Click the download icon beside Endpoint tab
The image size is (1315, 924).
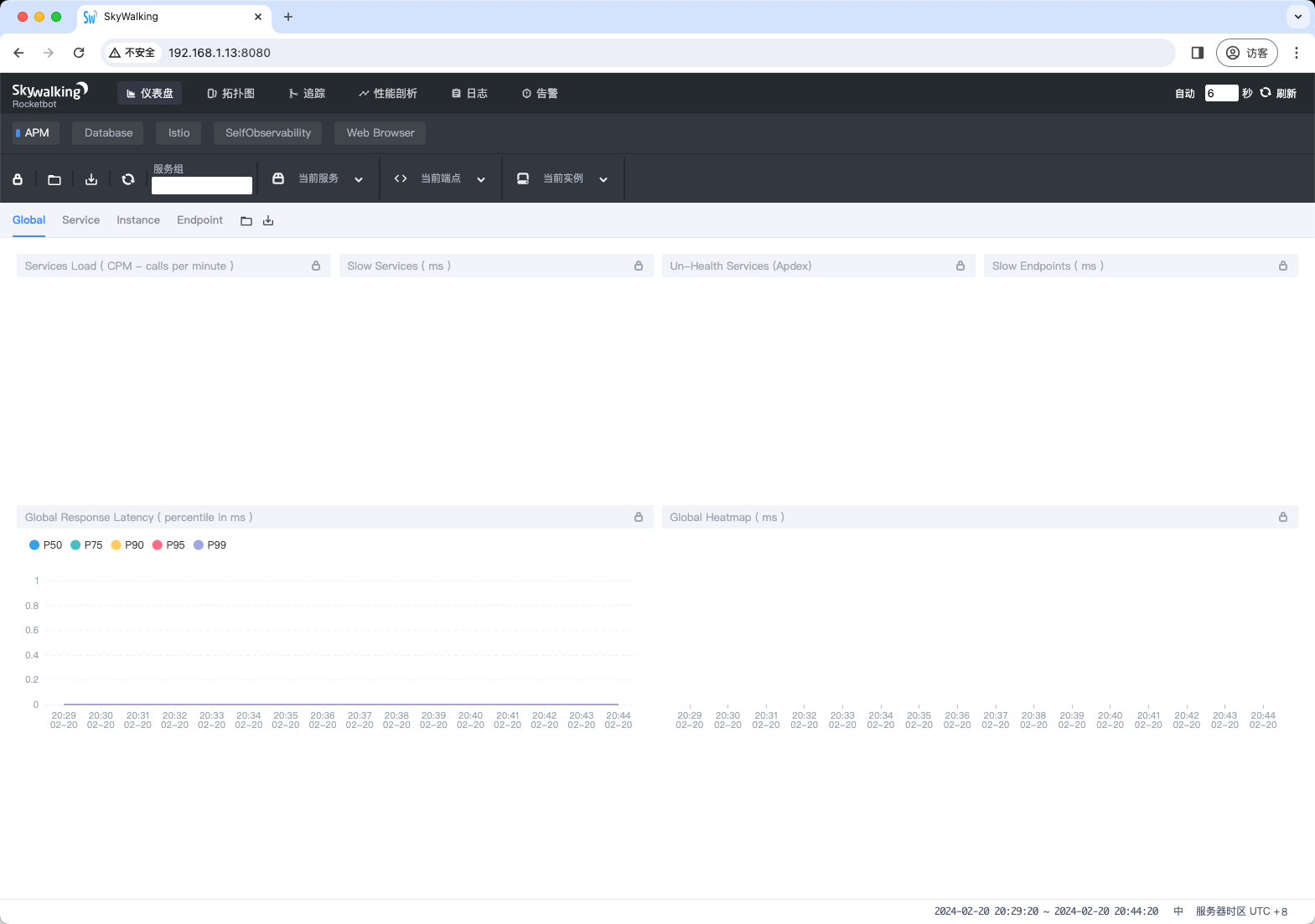coord(268,220)
